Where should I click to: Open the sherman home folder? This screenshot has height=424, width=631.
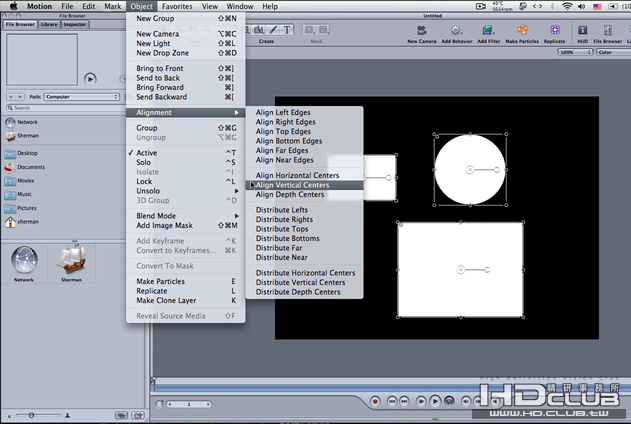(x=10, y=222)
